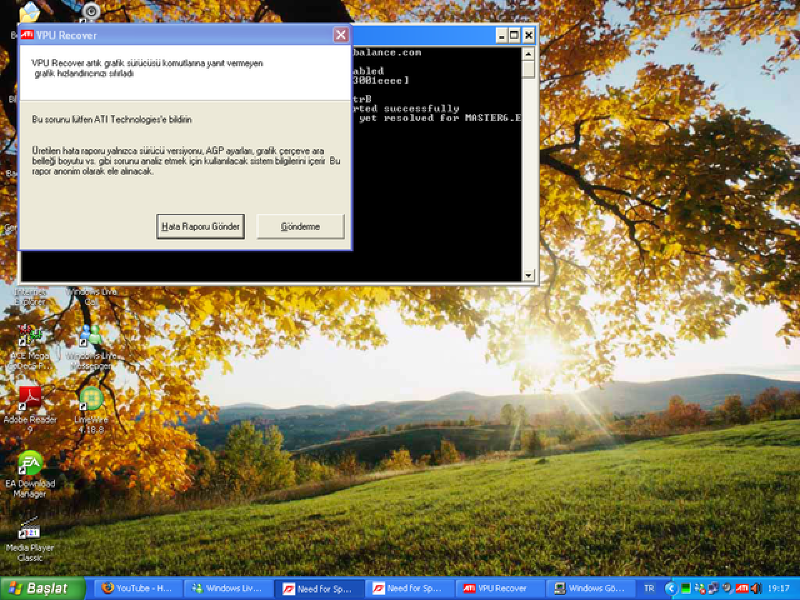Minimize the console window behind the dialog

pos(502,35)
